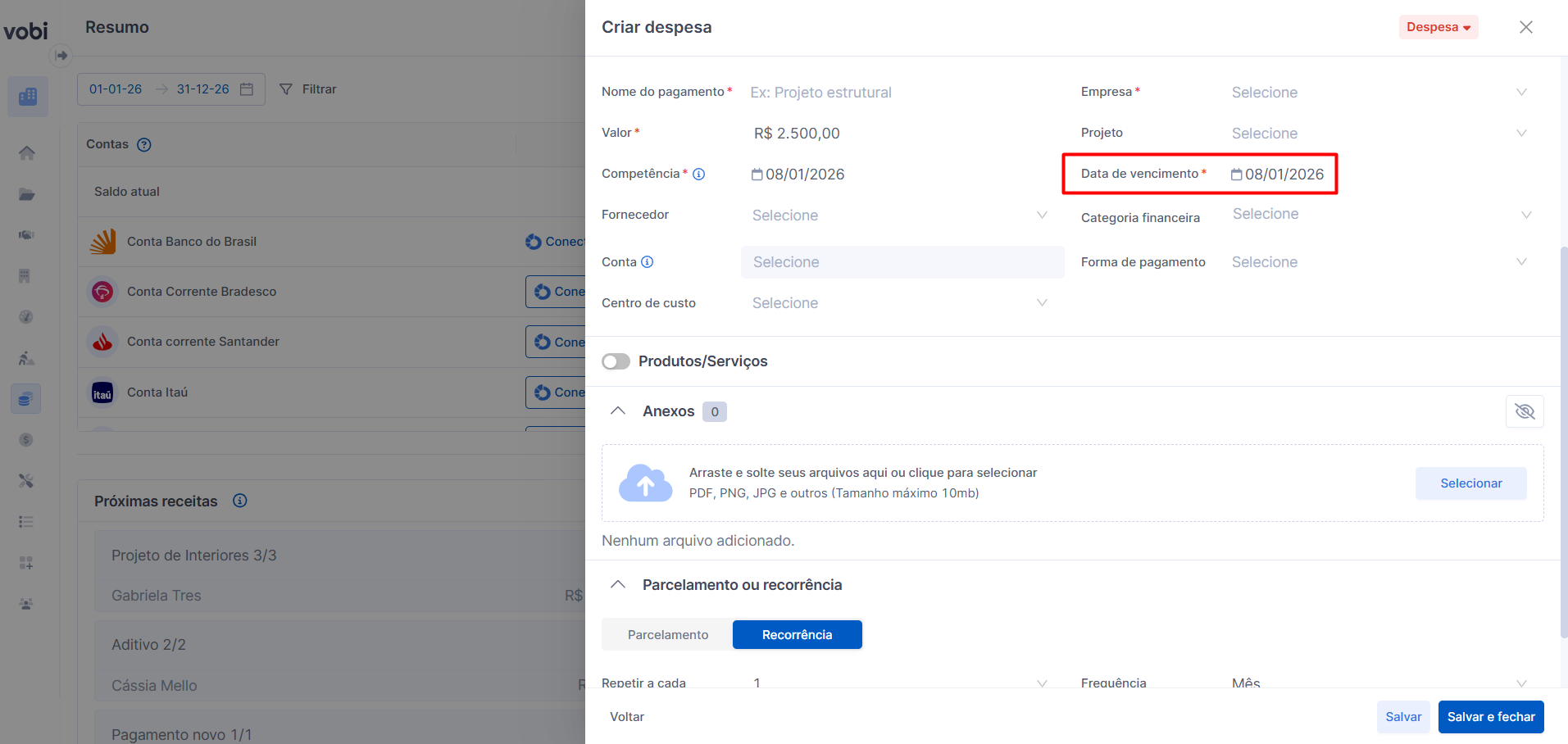Image resolution: width=1568 pixels, height=744 pixels.
Task: Click the end date 31-12-26
Action: (x=203, y=89)
